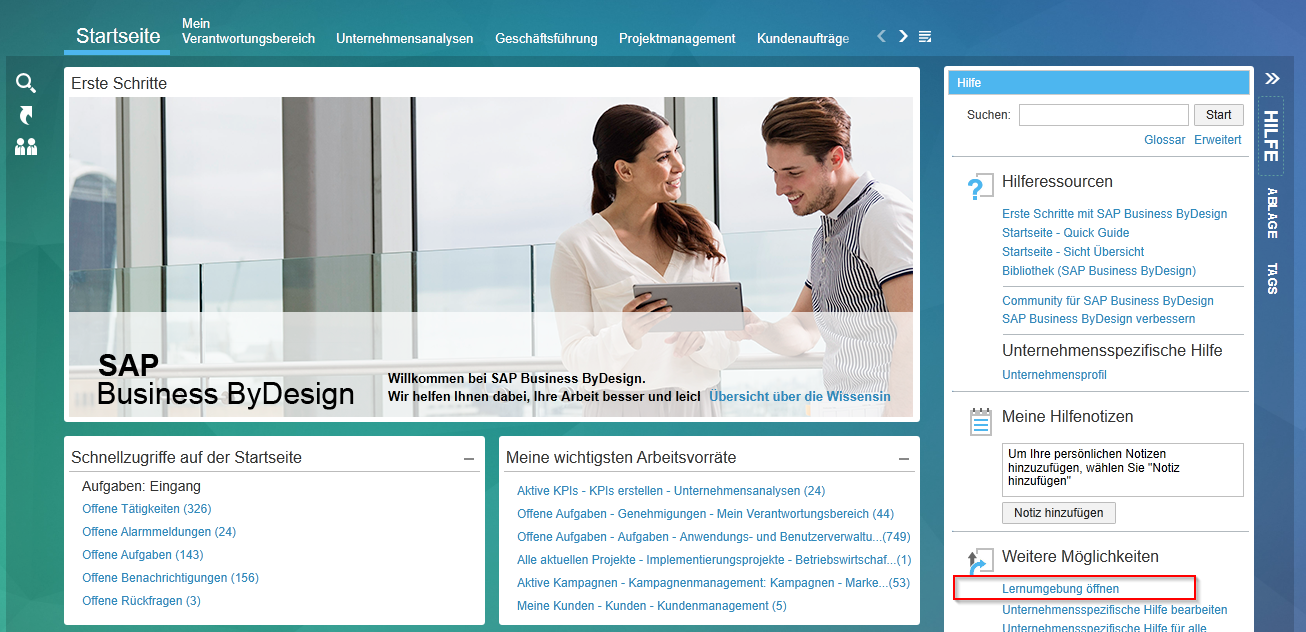Viewport: 1306px width, 632px height.
Task: Click Notiz hinzufügen button
Action: coord(1059,512)
